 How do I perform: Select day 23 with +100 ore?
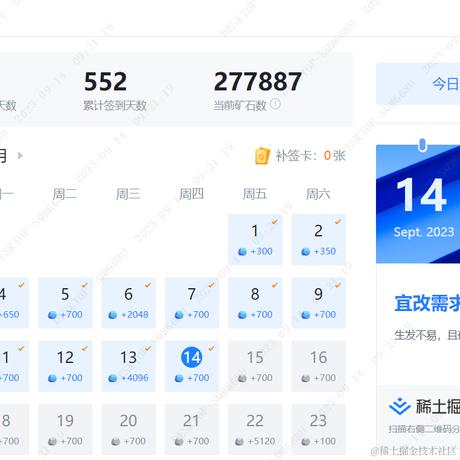319,430
